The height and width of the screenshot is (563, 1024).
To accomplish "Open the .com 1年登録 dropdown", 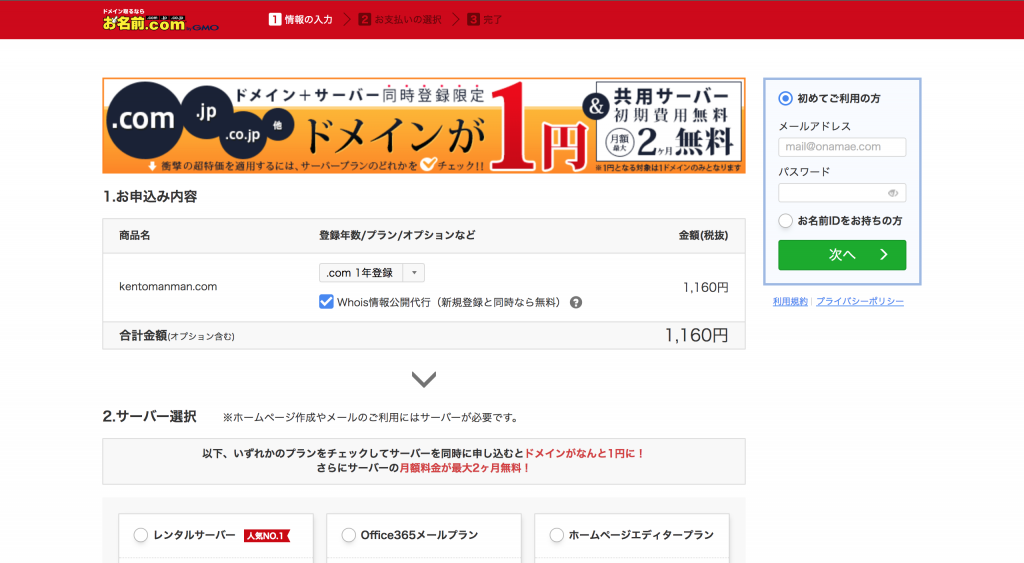I will click(x=372, y=272).
